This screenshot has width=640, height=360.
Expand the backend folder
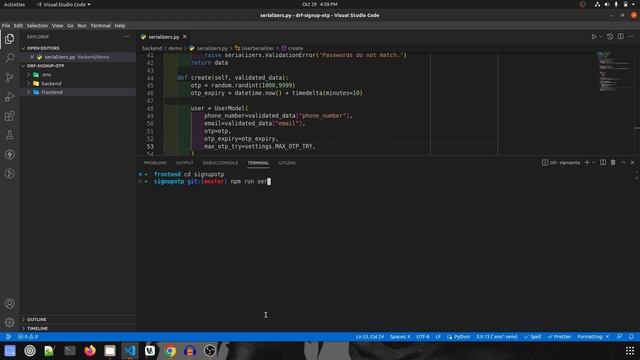pyautogui.click(x=51, y=84)
